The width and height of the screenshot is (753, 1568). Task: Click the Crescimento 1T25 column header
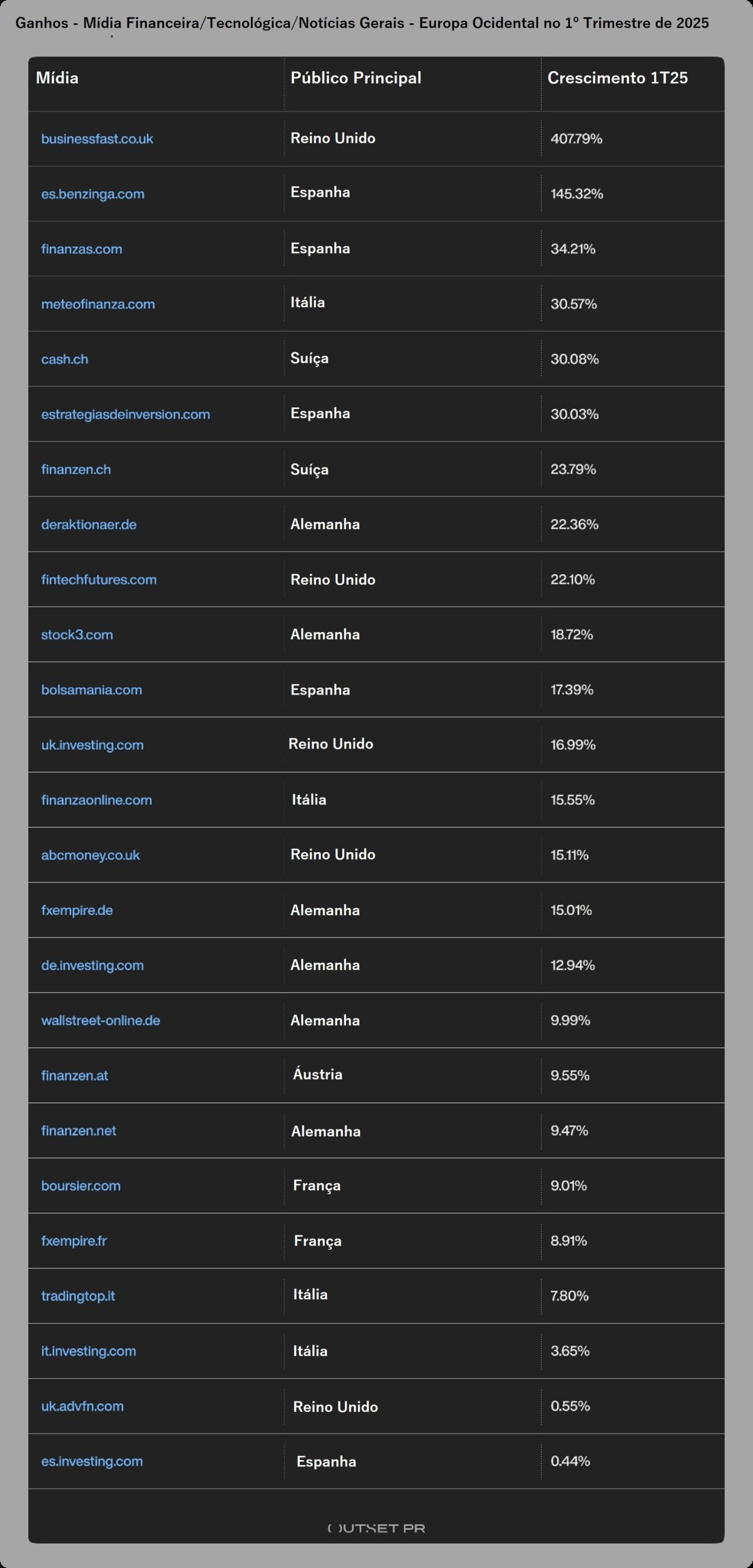[x=617, y=78]
